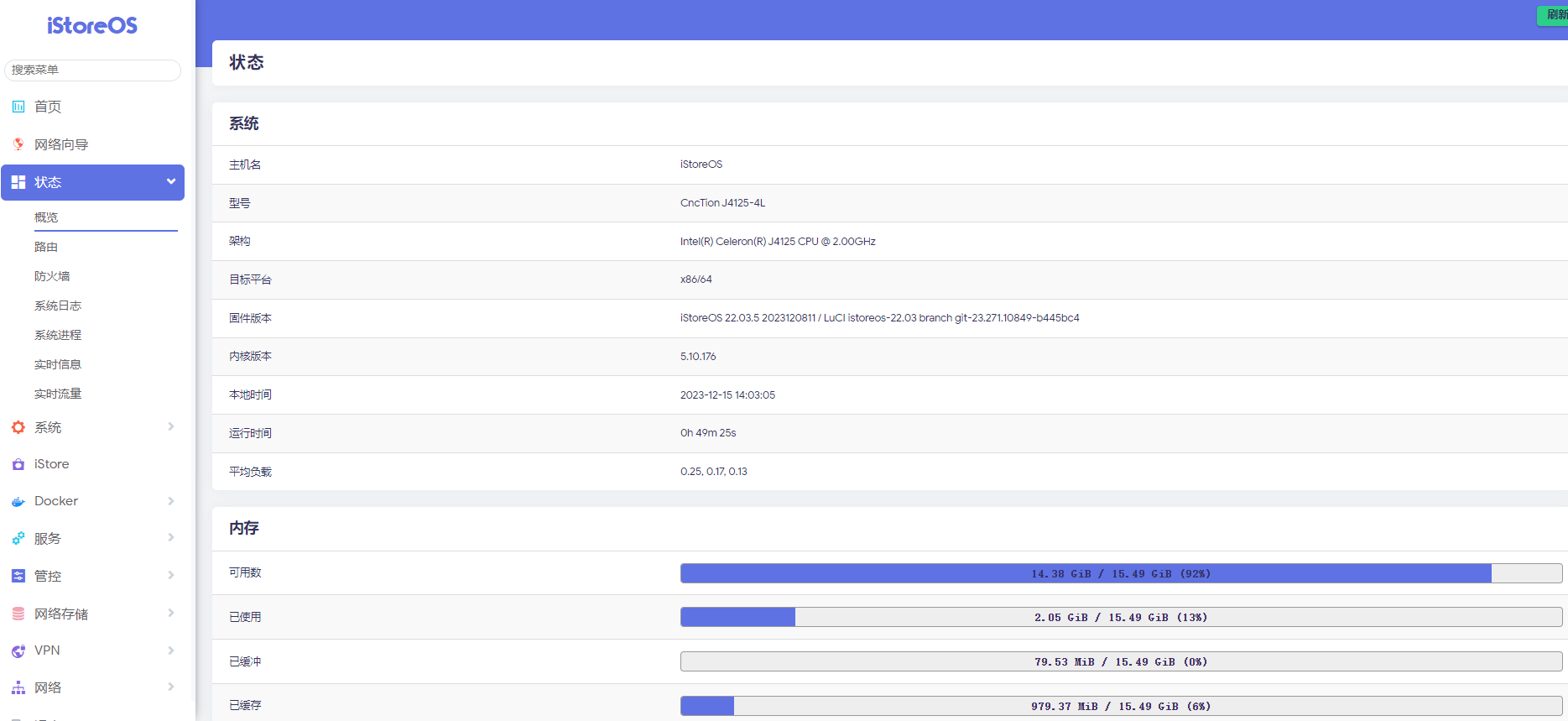Open the 防火墙 status page

52,276
